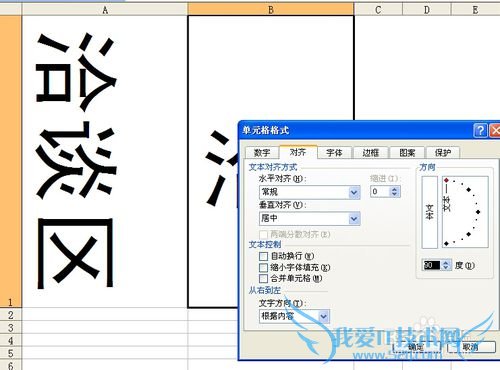The width and height of the screenshot is (500, 370).
Task: Toggle the 两端分散对齐 checkbox
Action: (x=263, y=234)
